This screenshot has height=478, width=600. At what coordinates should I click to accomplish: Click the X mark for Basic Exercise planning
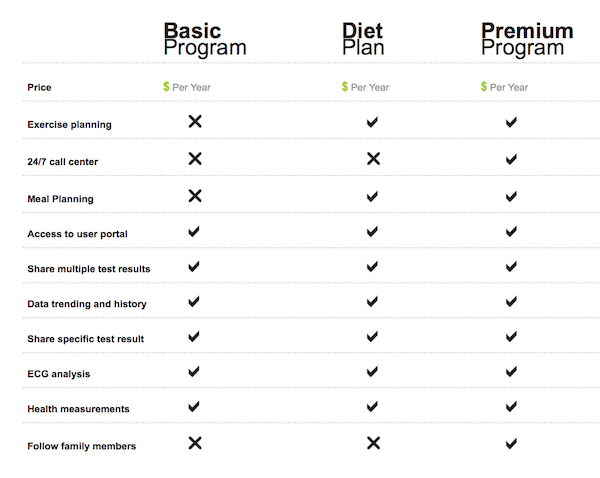pyautogui.click(x=195, y=122)
